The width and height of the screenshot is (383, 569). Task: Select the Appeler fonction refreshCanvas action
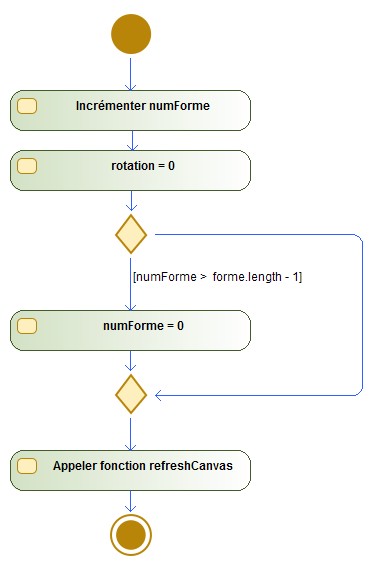click(130, 470)
